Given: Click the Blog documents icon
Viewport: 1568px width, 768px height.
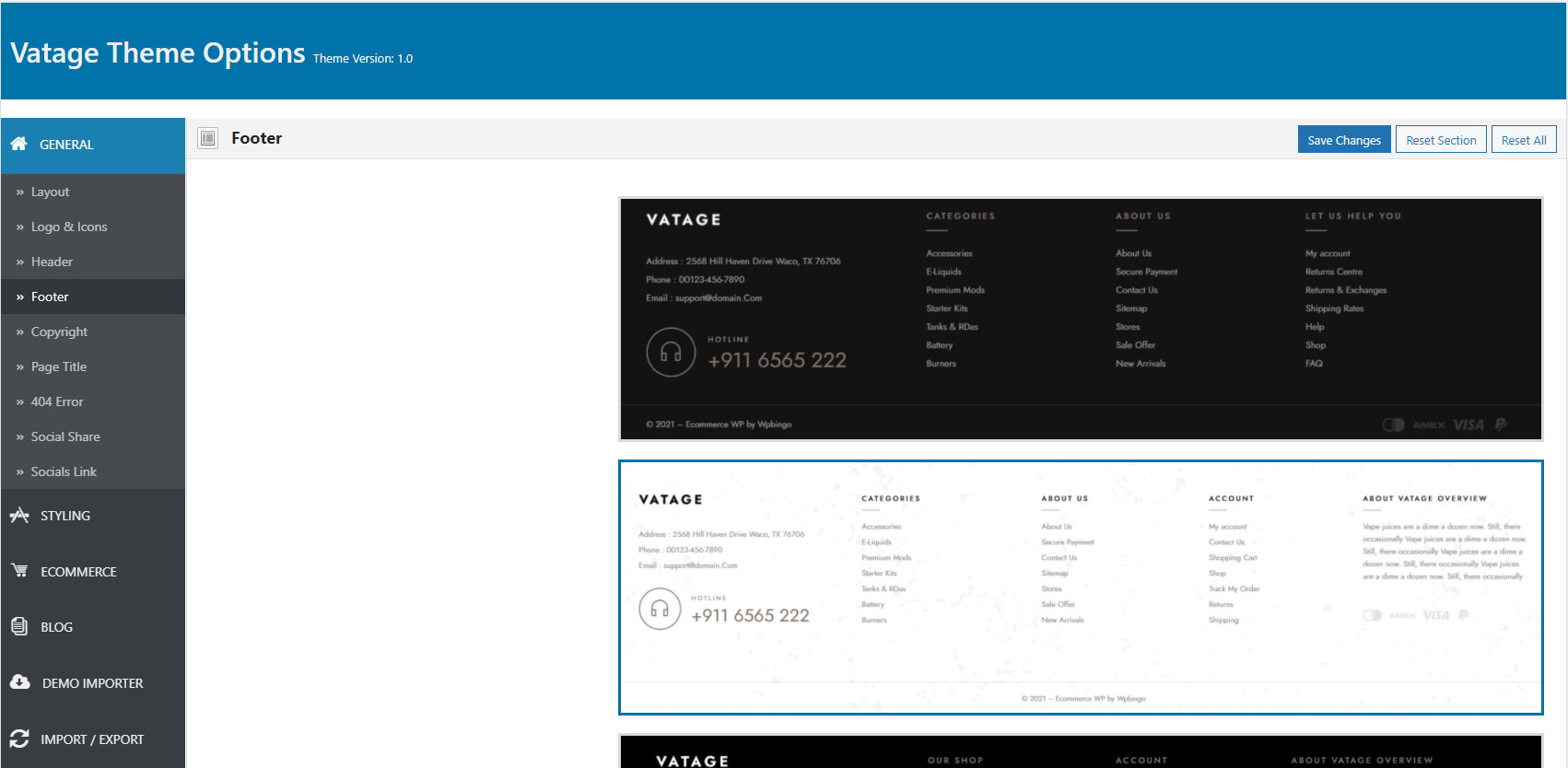Looking at the screenshot, I should [x=19, y=626].
